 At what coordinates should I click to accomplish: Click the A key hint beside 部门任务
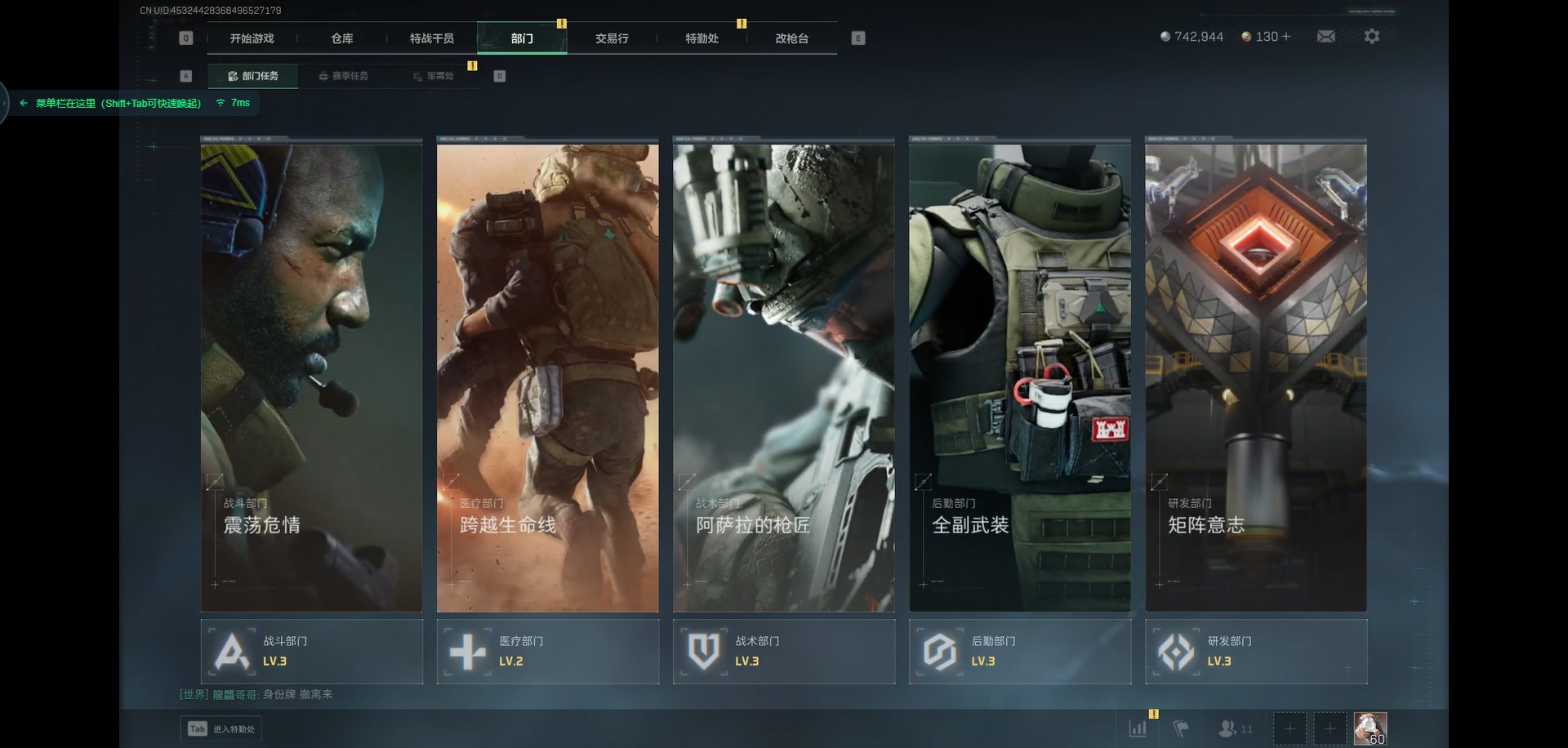click(186, 76)
